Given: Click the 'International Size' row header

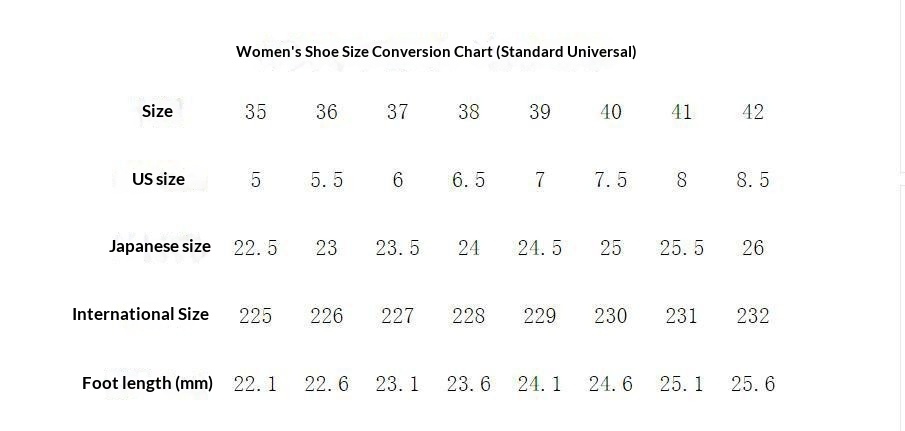Looking at the screenshot, I should pos(140,314).
